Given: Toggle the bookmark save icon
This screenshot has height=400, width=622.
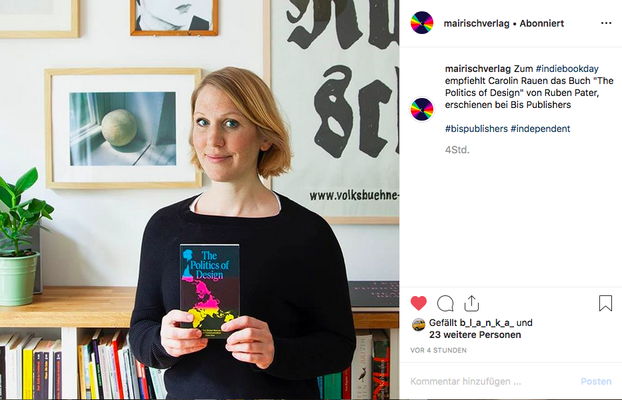Looking at the screenshot, I should (x=605, y=303).
